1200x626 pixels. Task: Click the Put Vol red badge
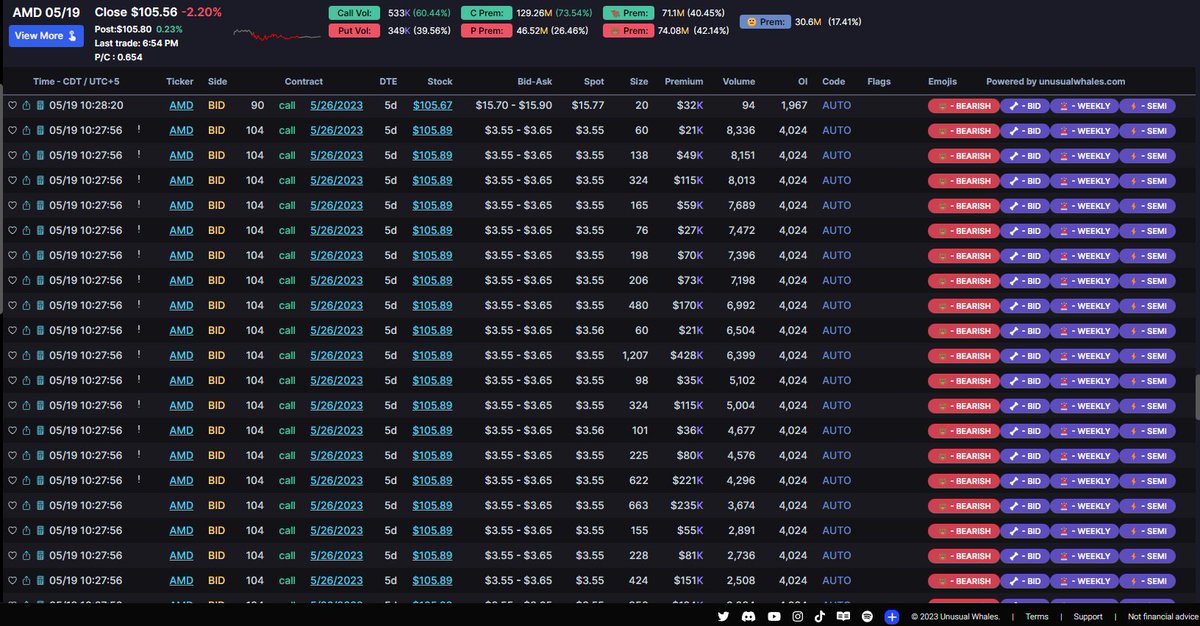[354, 31]
